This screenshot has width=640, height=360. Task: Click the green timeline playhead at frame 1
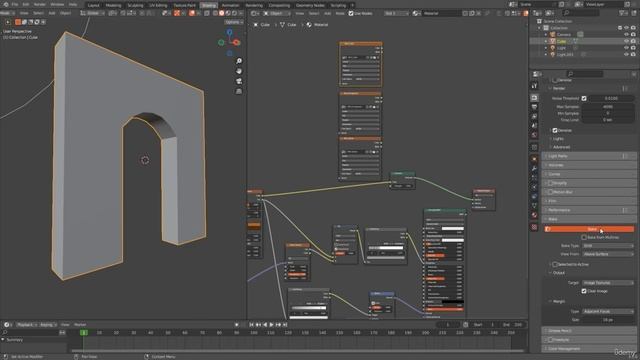84,333
